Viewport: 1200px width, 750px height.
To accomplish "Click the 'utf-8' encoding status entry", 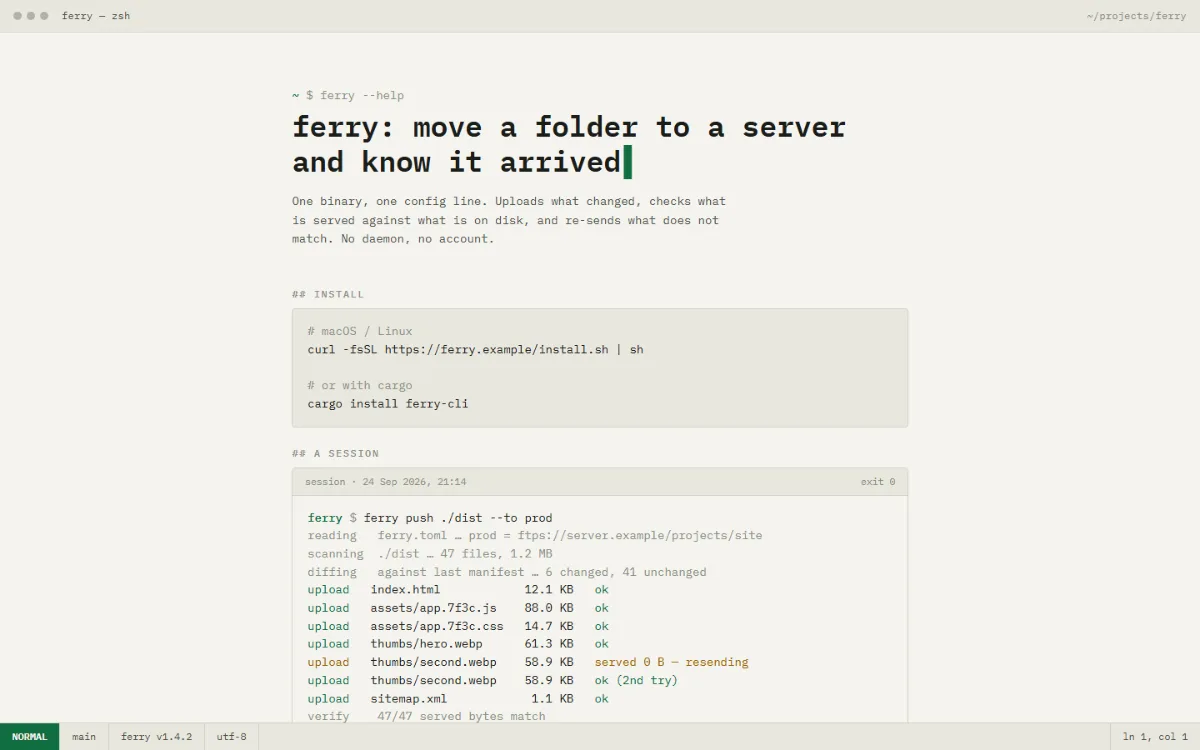I will coord(232,737).
